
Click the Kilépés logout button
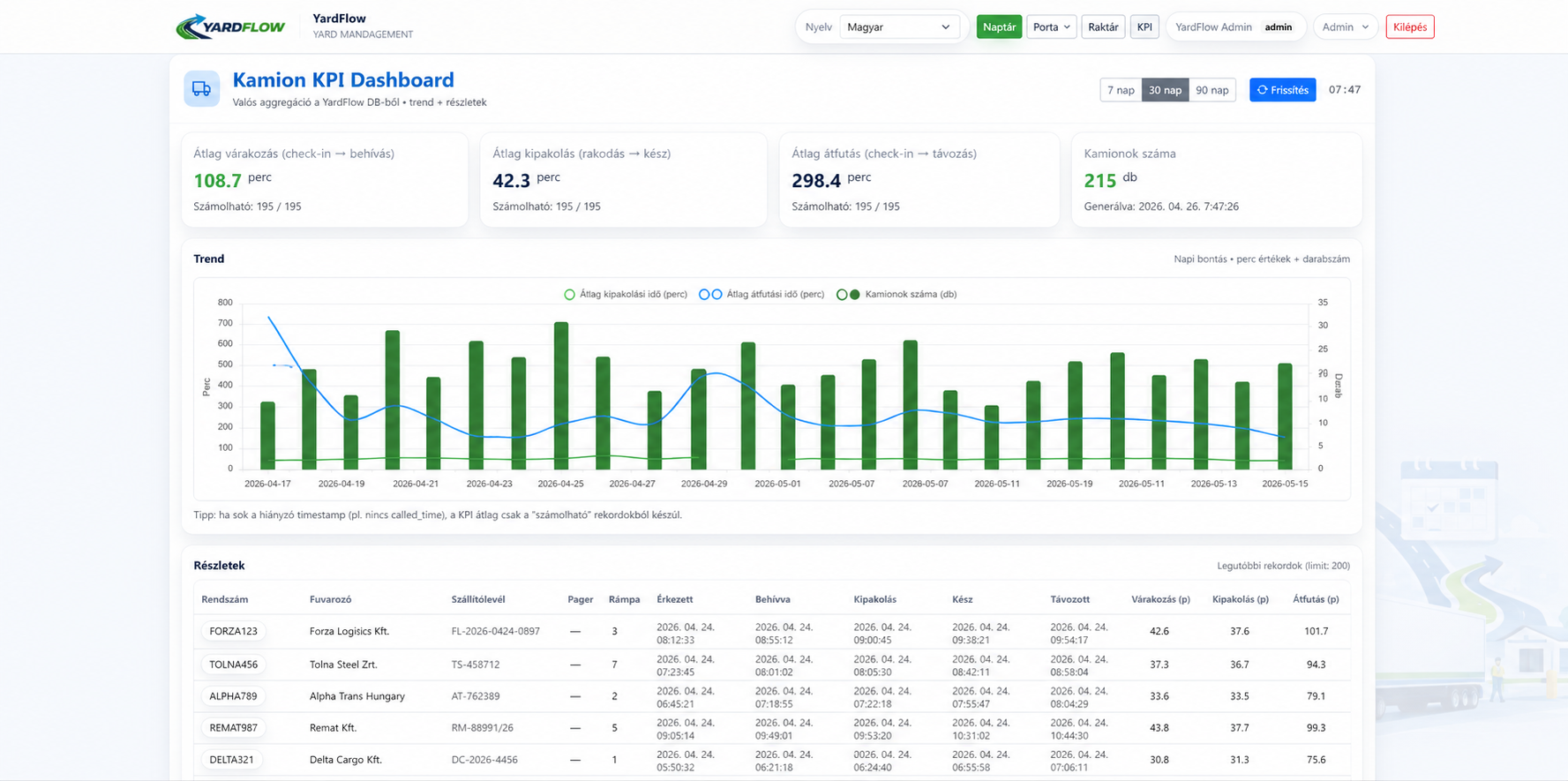click(x=1409, y=27)
